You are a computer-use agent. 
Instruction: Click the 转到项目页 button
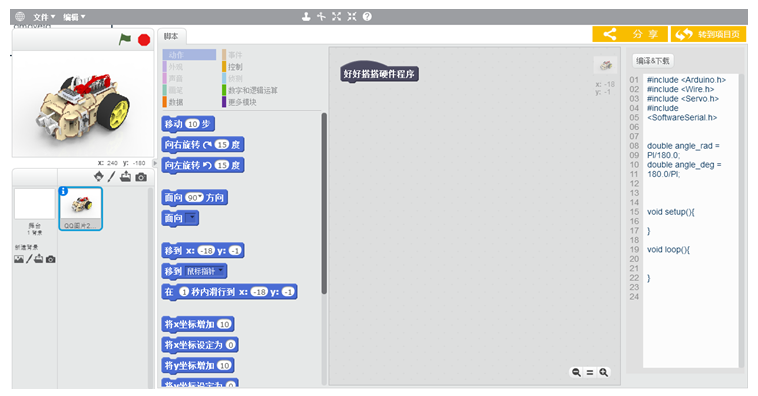click(708, 34)
